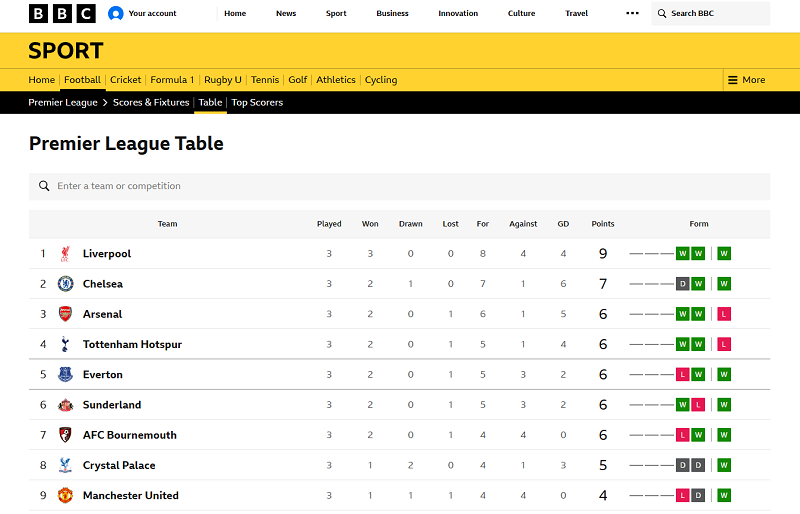The width and height of the screenshot is (800, 514).
Task: Open Culture in the top navigation
Action: (521, 13)
